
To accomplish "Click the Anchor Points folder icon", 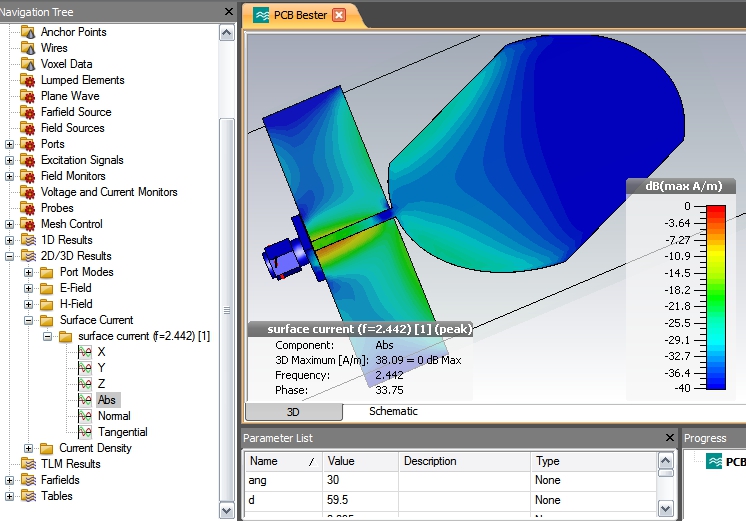I will coord(28,32).
